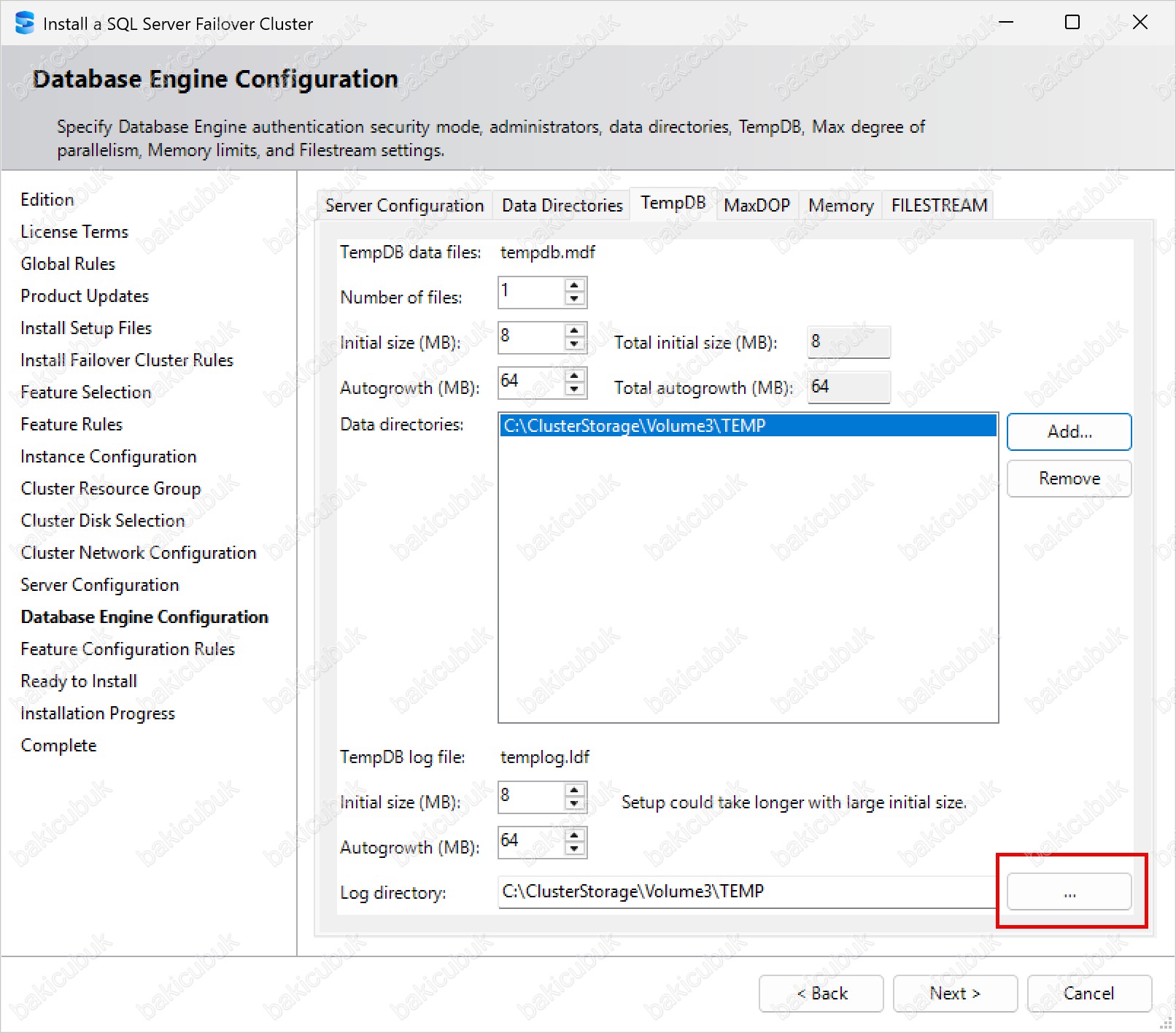Increase TempDB log Initial size value
Image resolution: width=1176 pixels, height=1033 pixels.
click(575, 790)
